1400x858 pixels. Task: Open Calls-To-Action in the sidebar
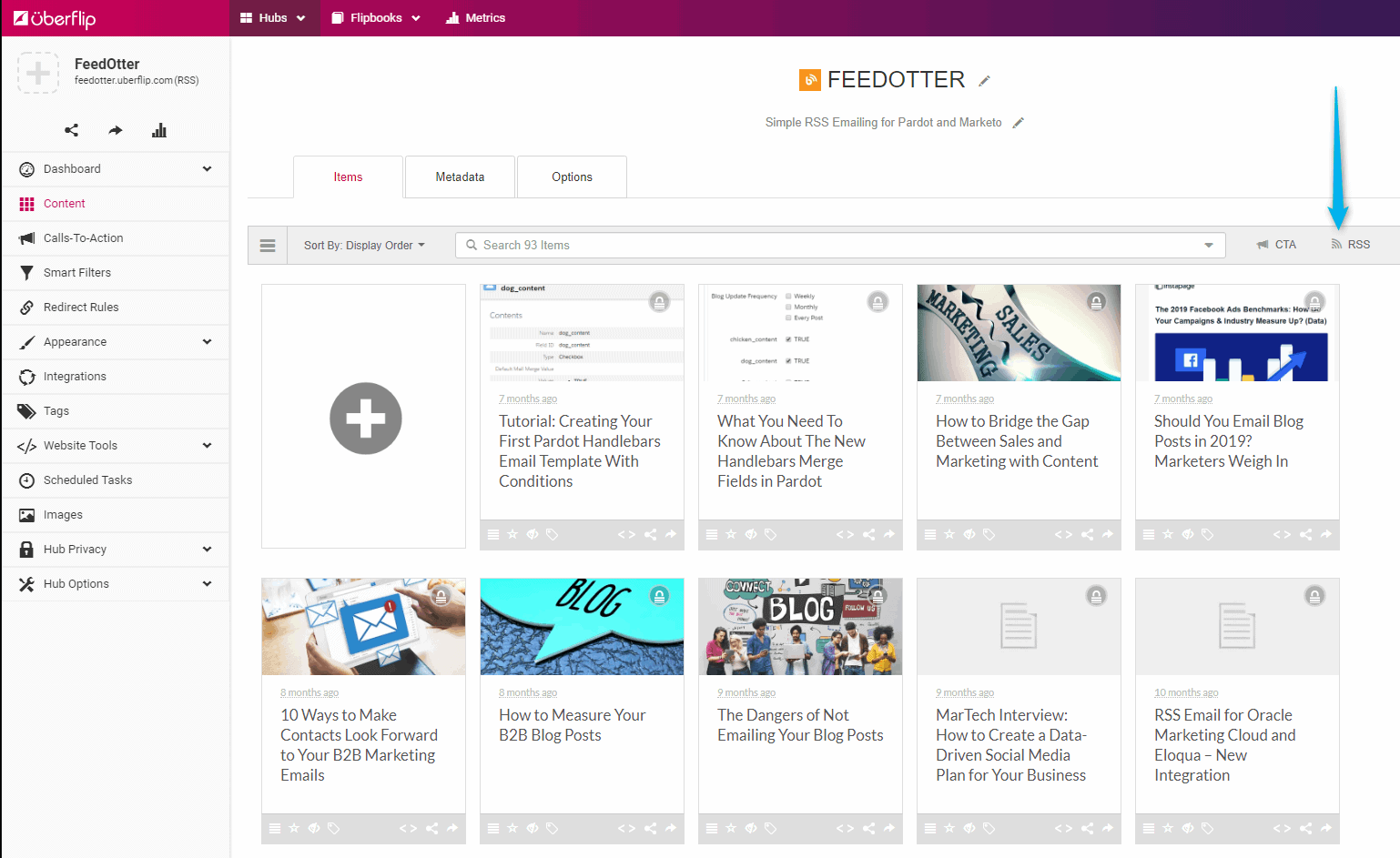(x=116, y=238)
